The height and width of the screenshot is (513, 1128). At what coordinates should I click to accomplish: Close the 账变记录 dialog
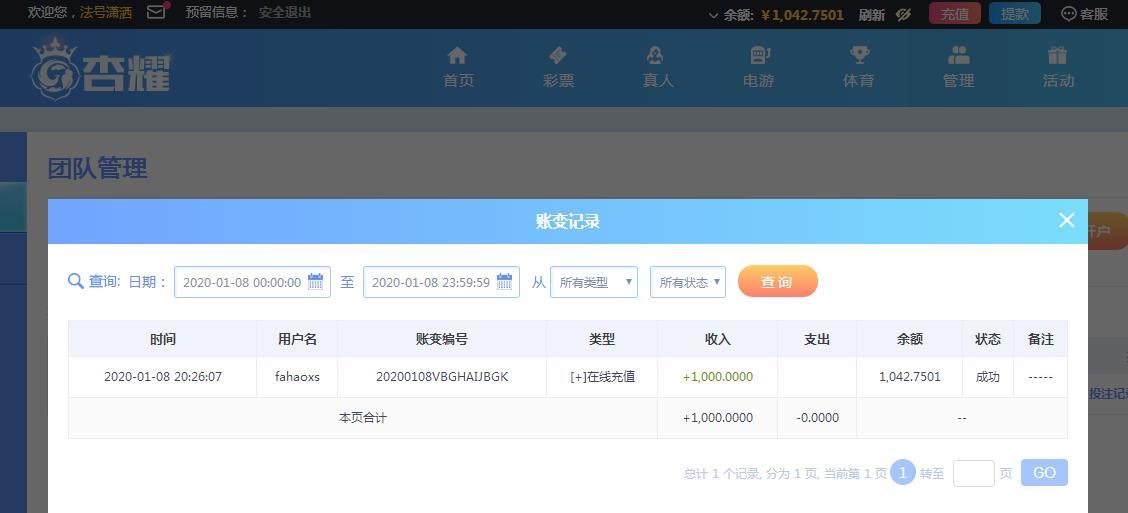tap(1067, 220)
